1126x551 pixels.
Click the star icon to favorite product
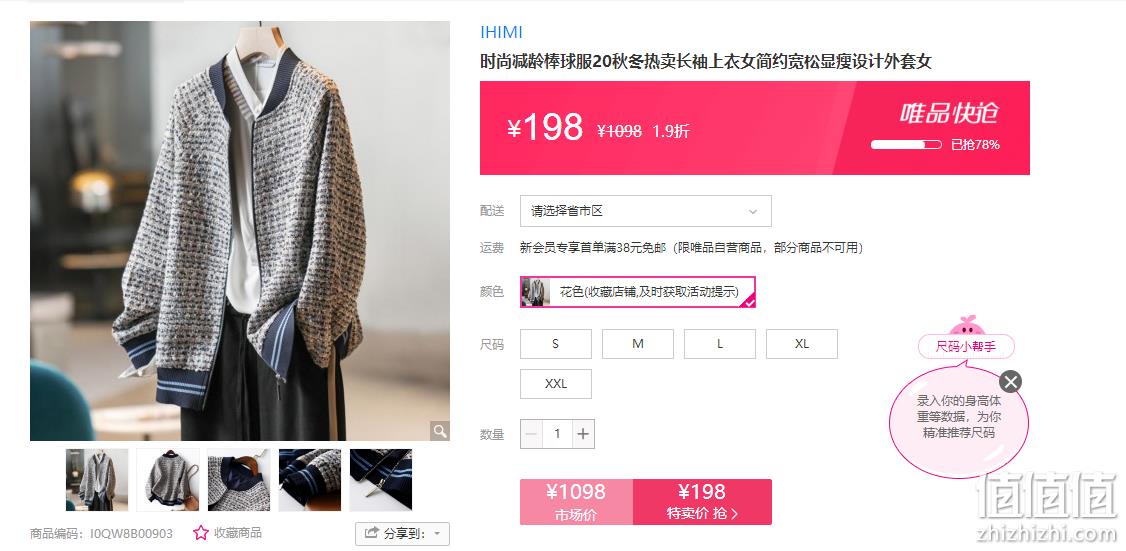click(x=201, y=533)
